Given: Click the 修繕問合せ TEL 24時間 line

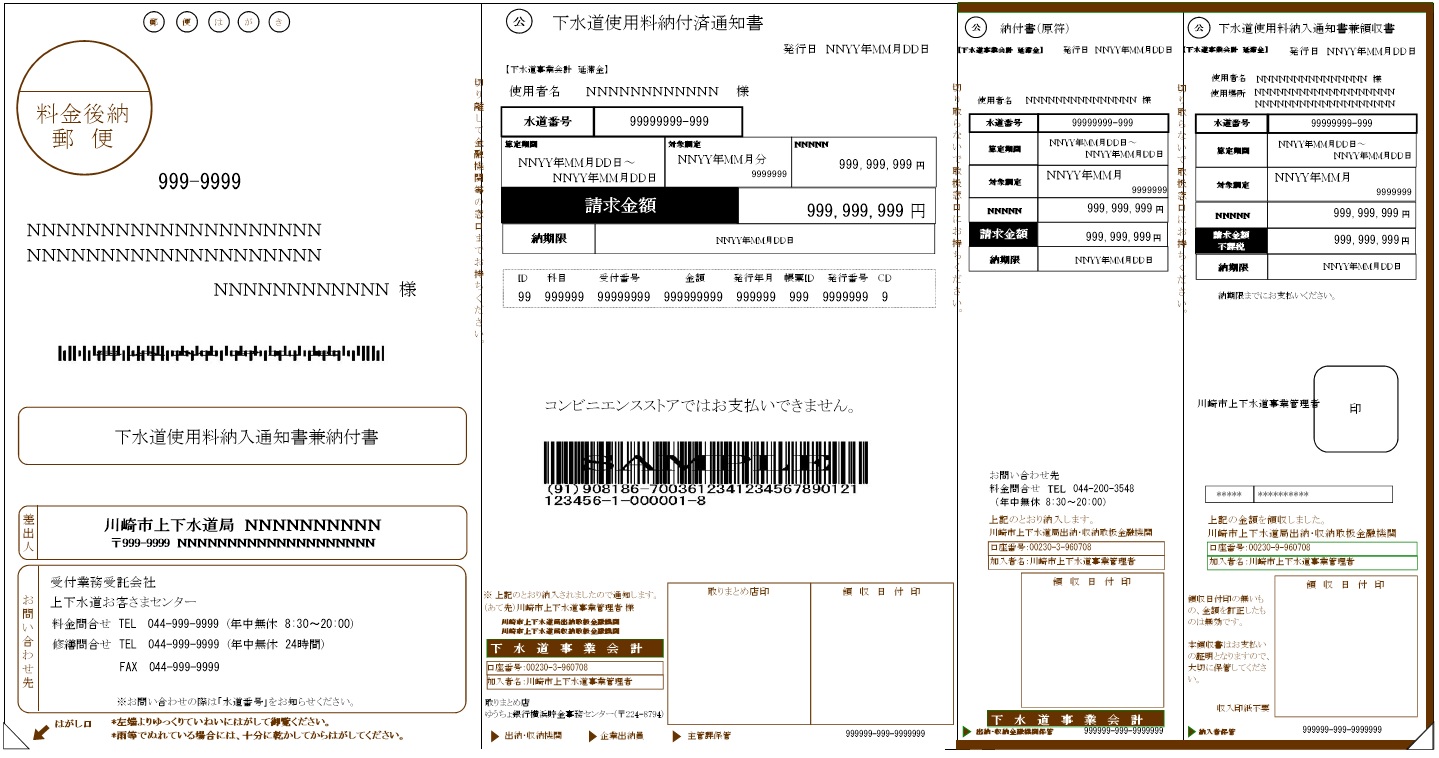Looking at the screenshot, I should (x=188, y=645).
